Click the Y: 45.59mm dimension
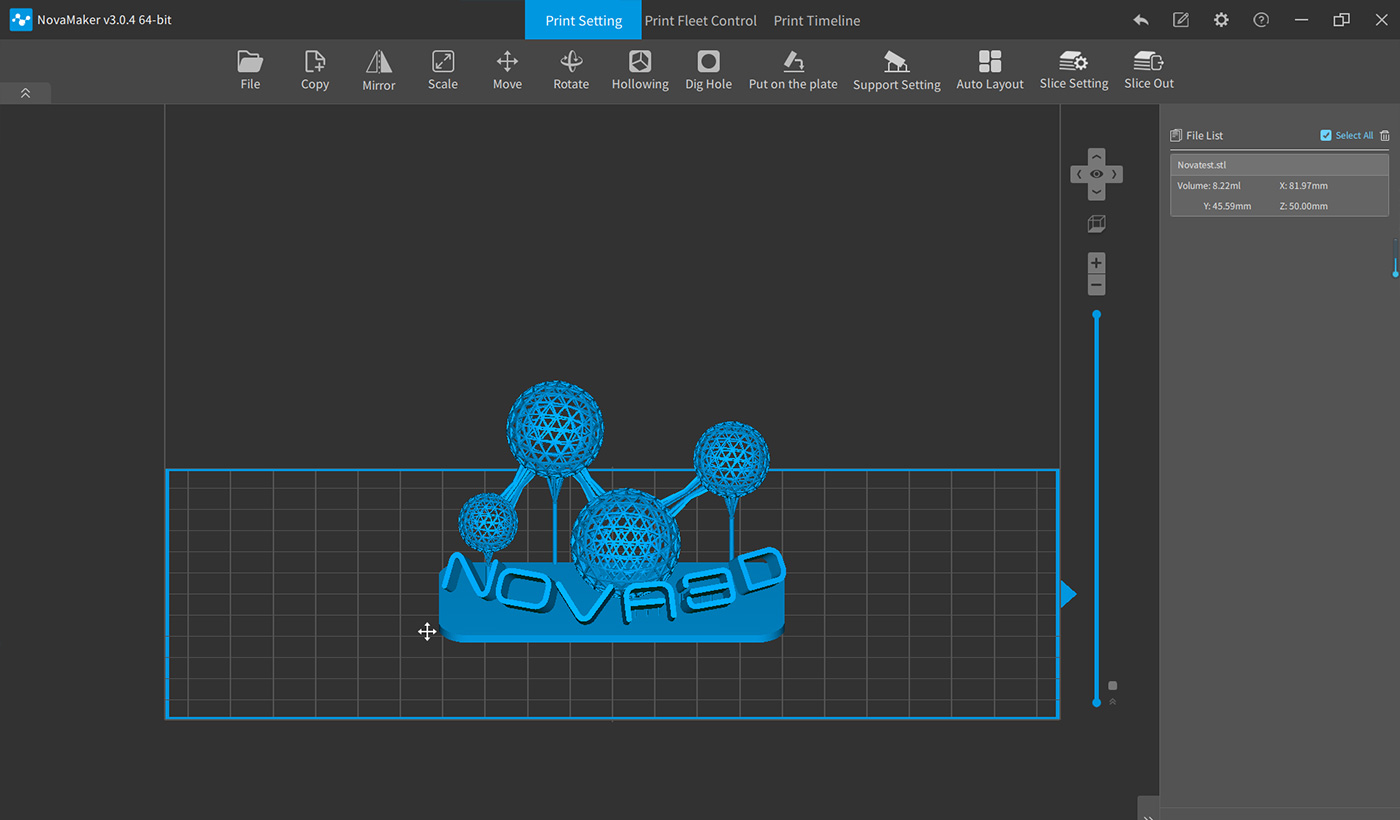Viewport: 1400px width, 820px height. click(x=1228, y=206)
